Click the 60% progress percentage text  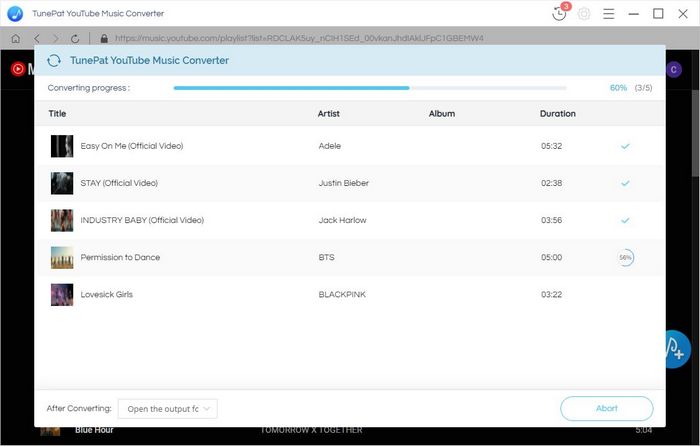coord(618,88)
